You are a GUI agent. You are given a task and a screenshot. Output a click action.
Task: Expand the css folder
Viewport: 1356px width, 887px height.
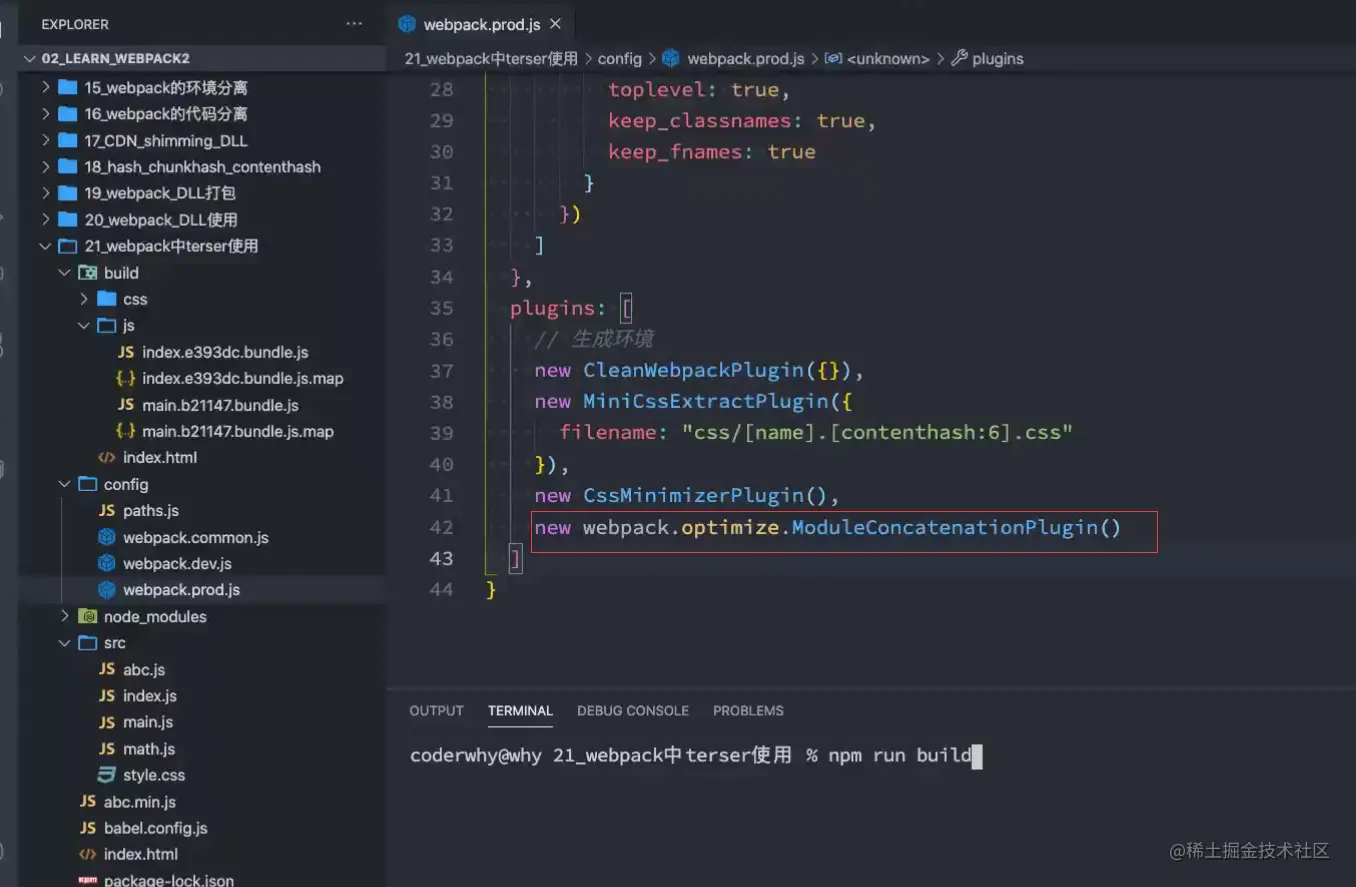point(84,299)
